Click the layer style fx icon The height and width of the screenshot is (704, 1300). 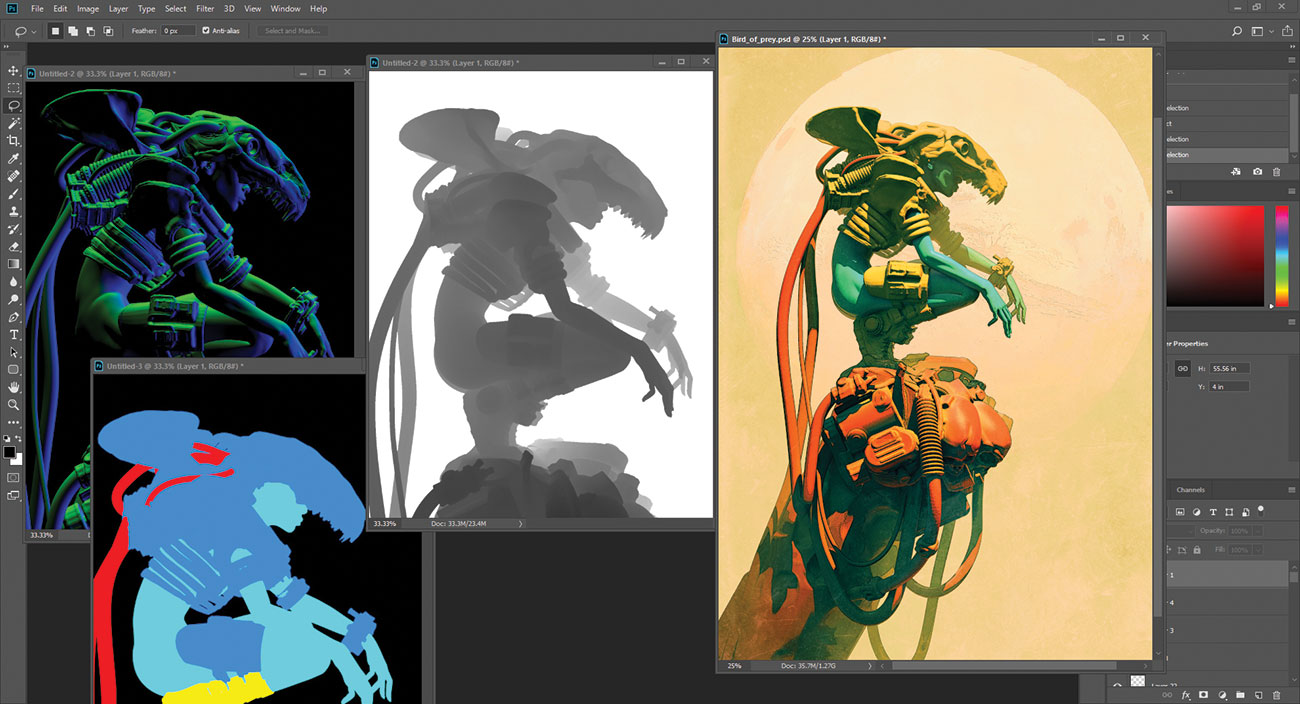coord(1186,694)
